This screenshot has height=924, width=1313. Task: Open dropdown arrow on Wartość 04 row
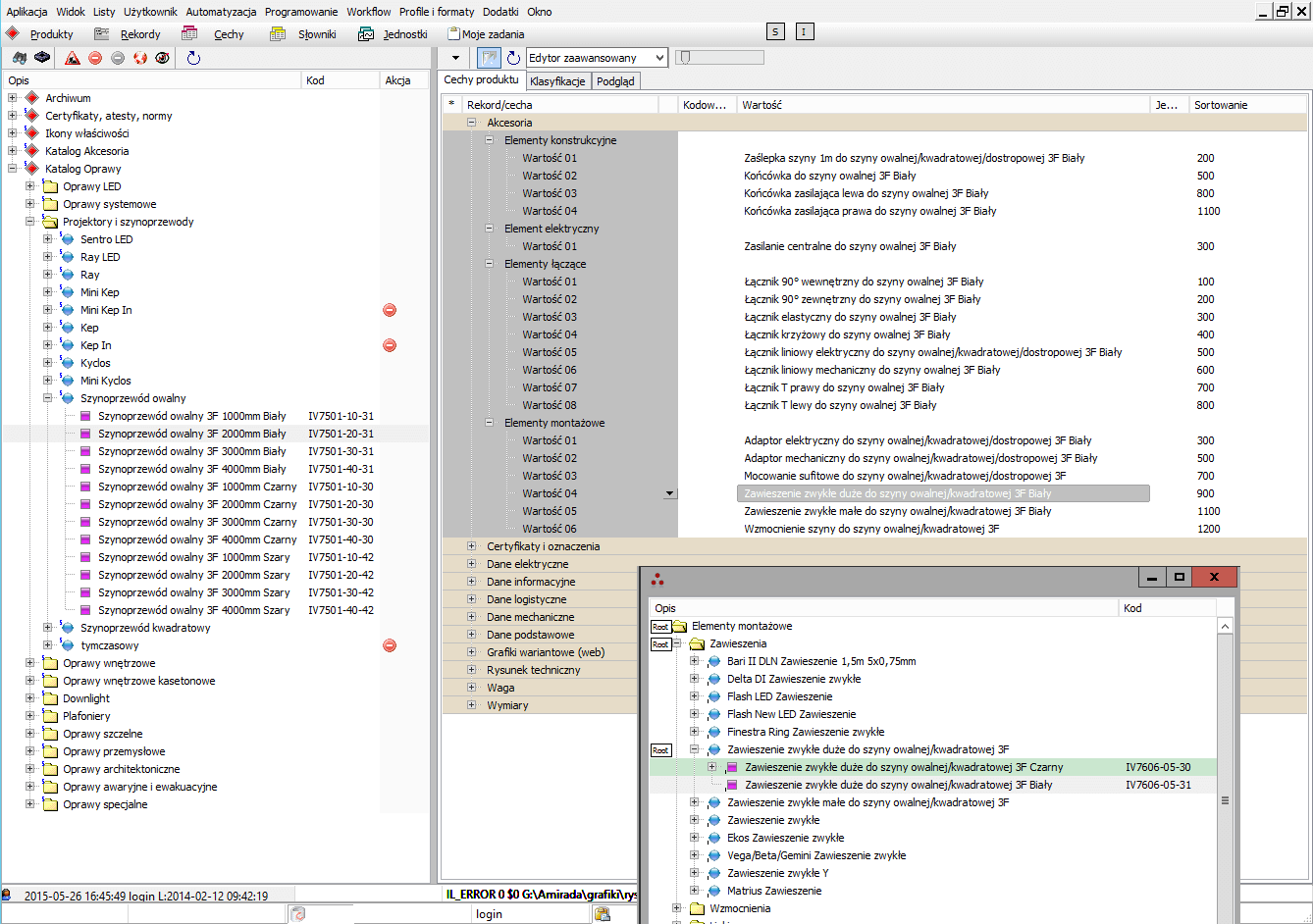point(670,493)
